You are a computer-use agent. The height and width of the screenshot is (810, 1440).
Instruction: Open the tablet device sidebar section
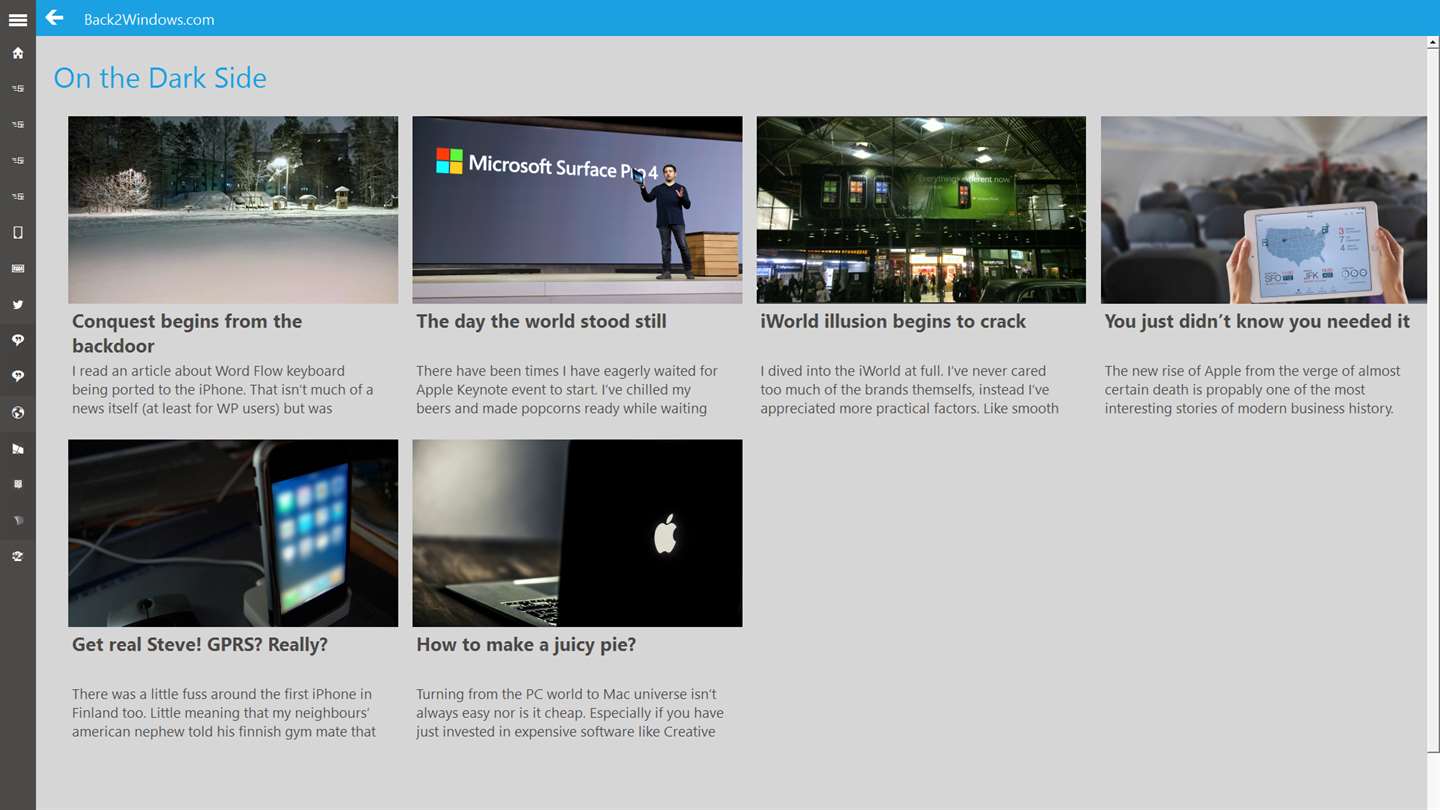tap(18, 233)
